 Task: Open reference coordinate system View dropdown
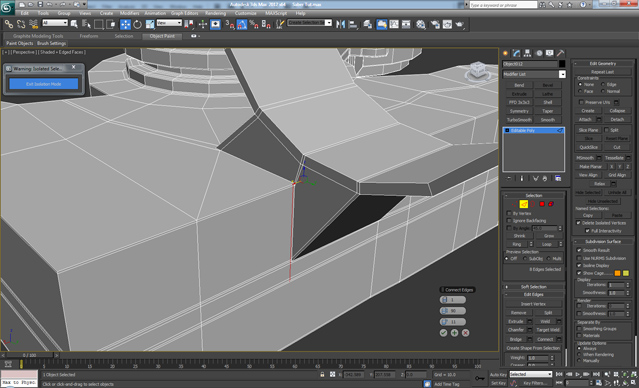(x=169, y=23)
